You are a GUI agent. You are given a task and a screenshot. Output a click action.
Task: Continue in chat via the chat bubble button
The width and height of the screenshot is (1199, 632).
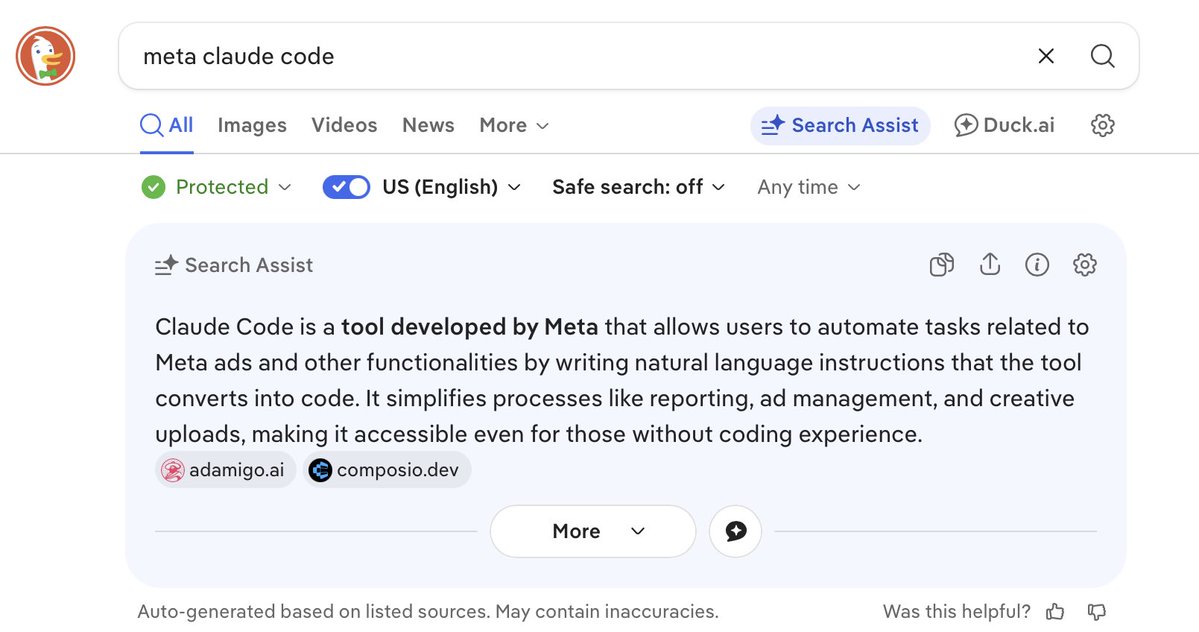(x=736, y=531)
